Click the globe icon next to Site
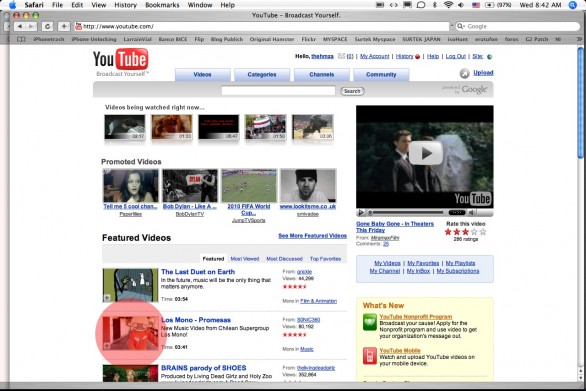Viewport: 586px width, 391px height. 489,56
